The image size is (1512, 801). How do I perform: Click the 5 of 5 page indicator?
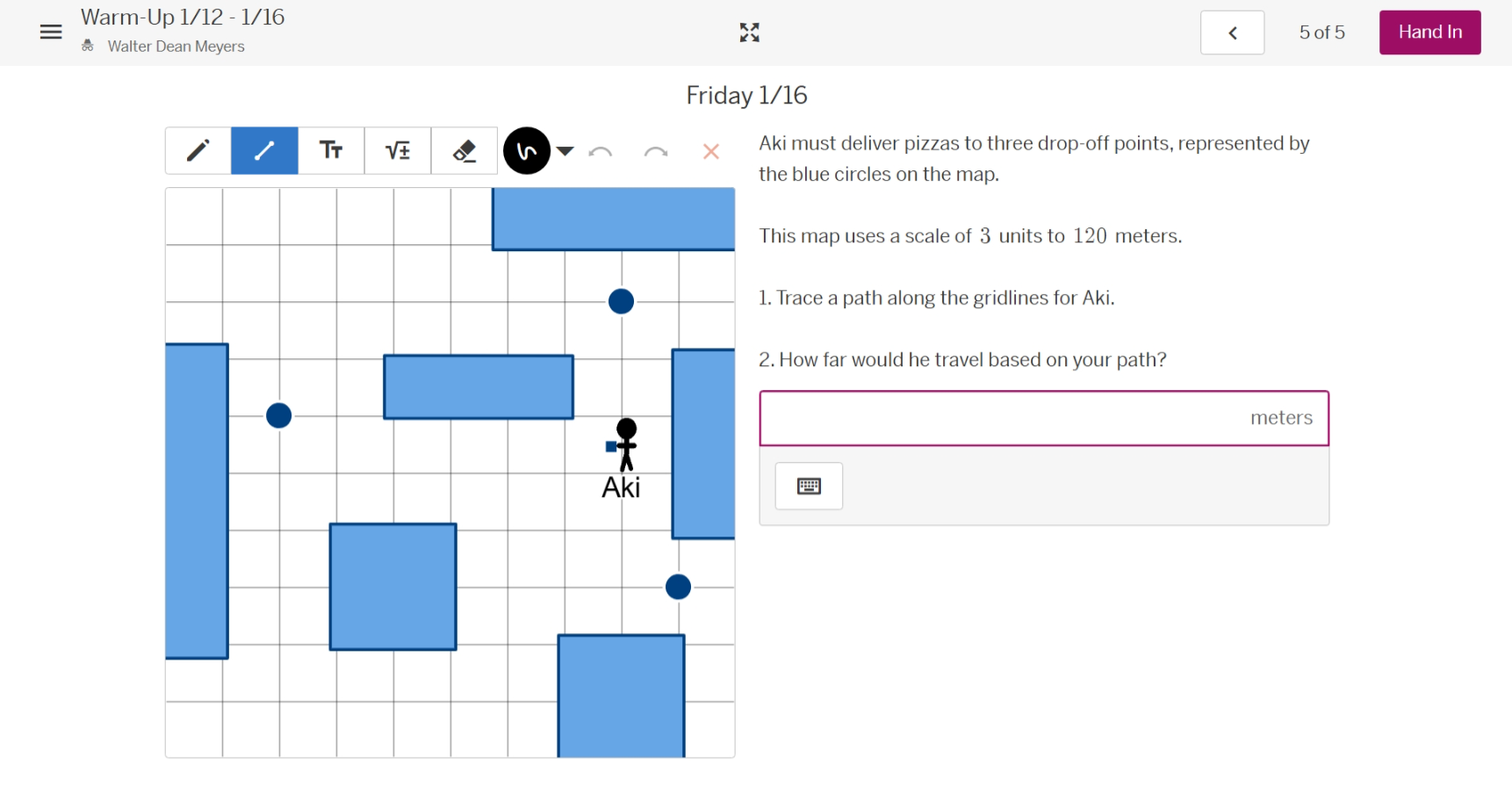tap(1321, 32)
